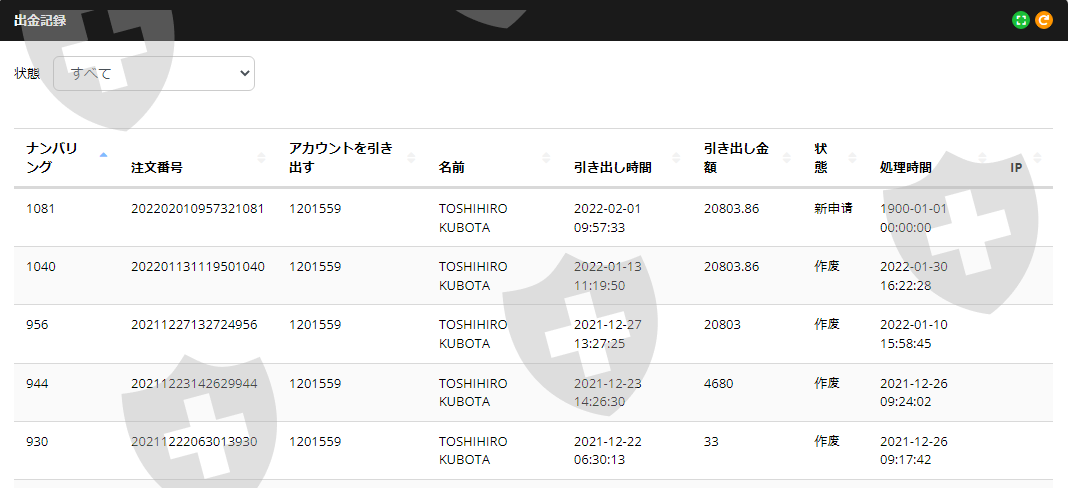Click the 引き出し時間 column header text
The image size is (1068, 488).
pos(613,168)
